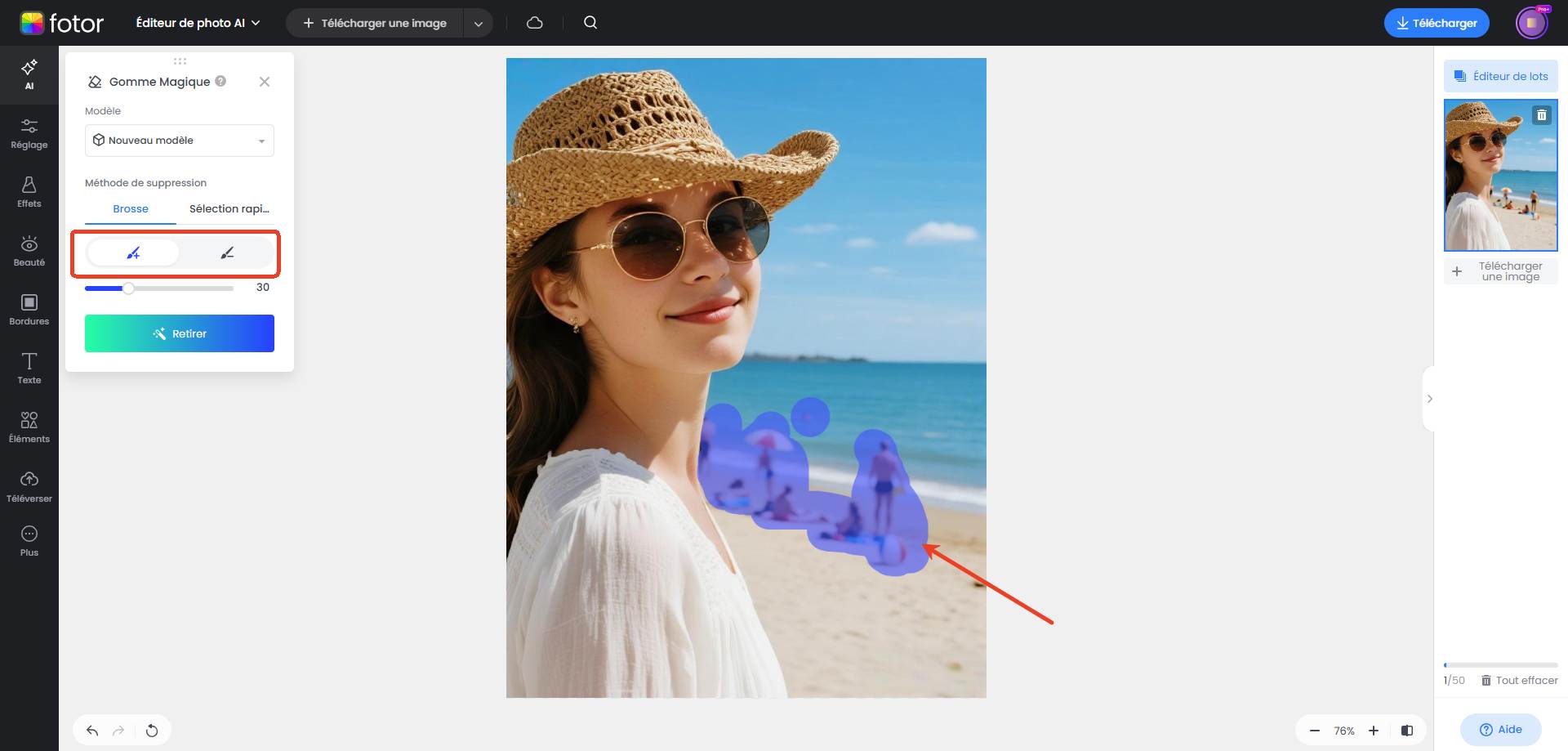Open search using the magnifier icon

[590, 22]
